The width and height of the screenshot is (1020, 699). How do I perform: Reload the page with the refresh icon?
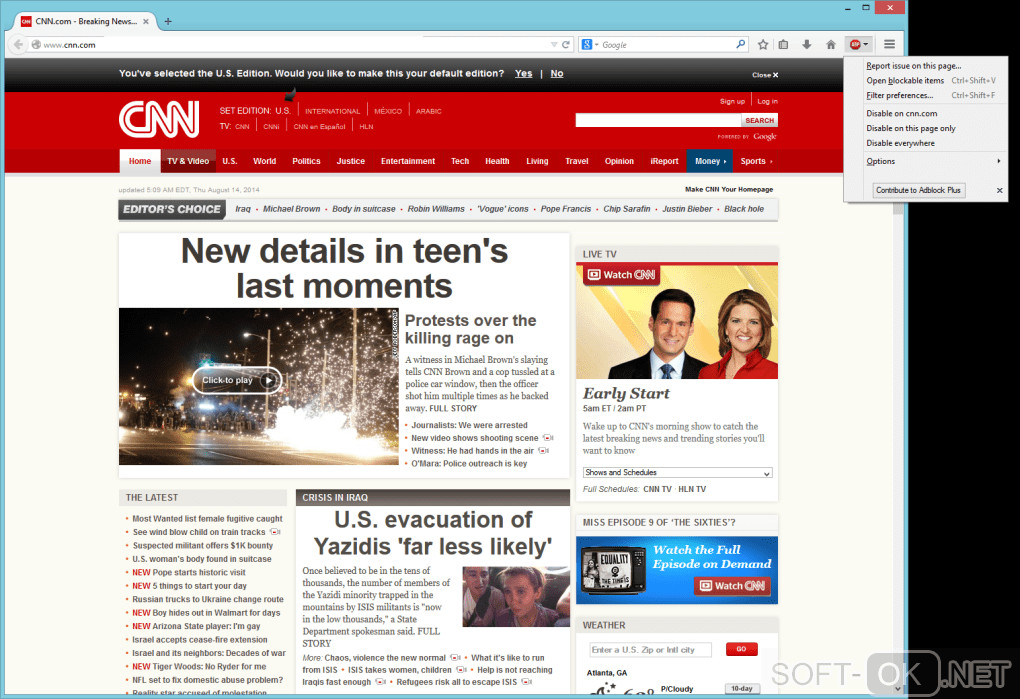pyautogui.click(x=565, y=45)
